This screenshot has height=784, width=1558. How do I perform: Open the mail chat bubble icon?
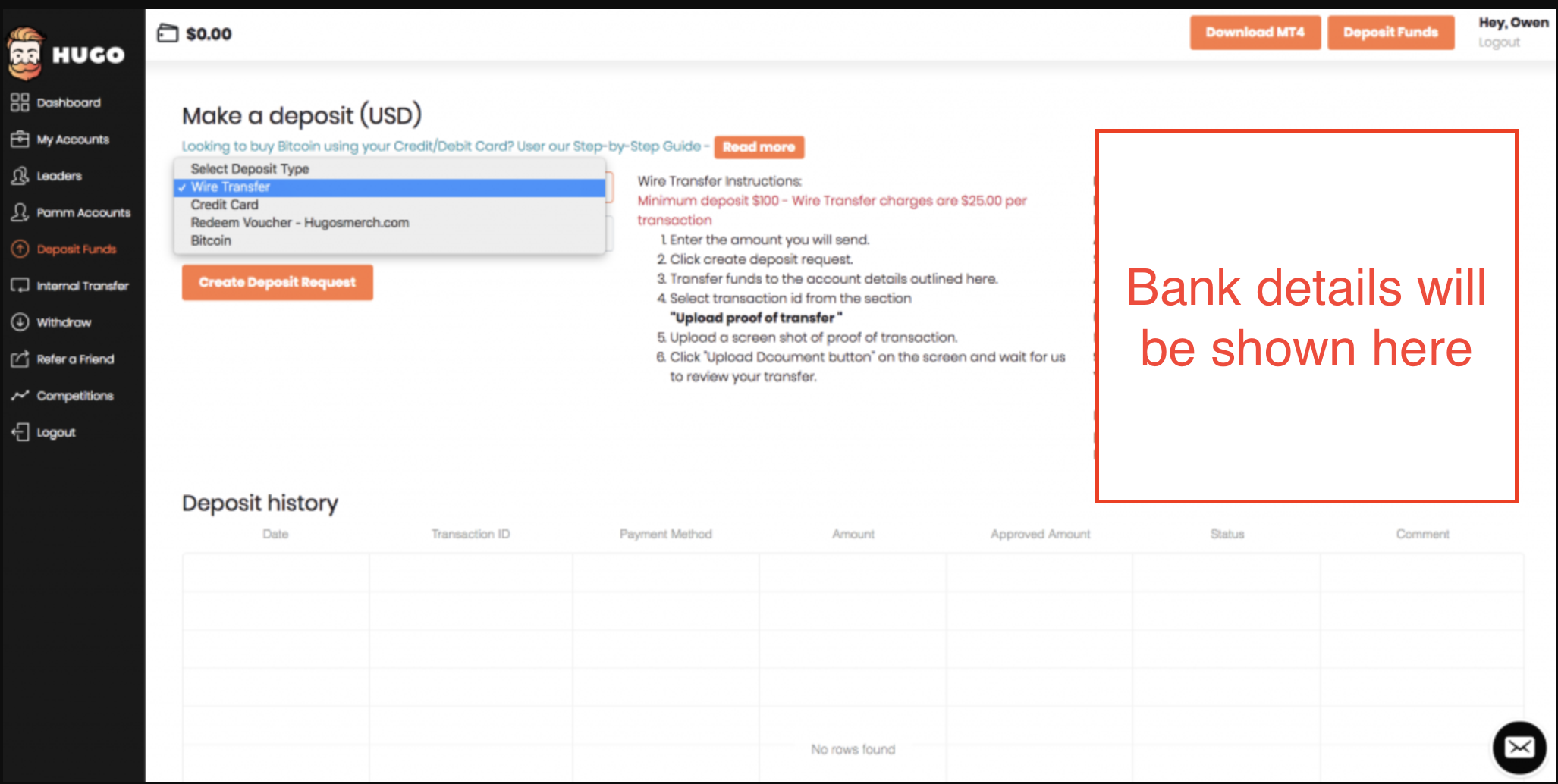click(1519, 748)
